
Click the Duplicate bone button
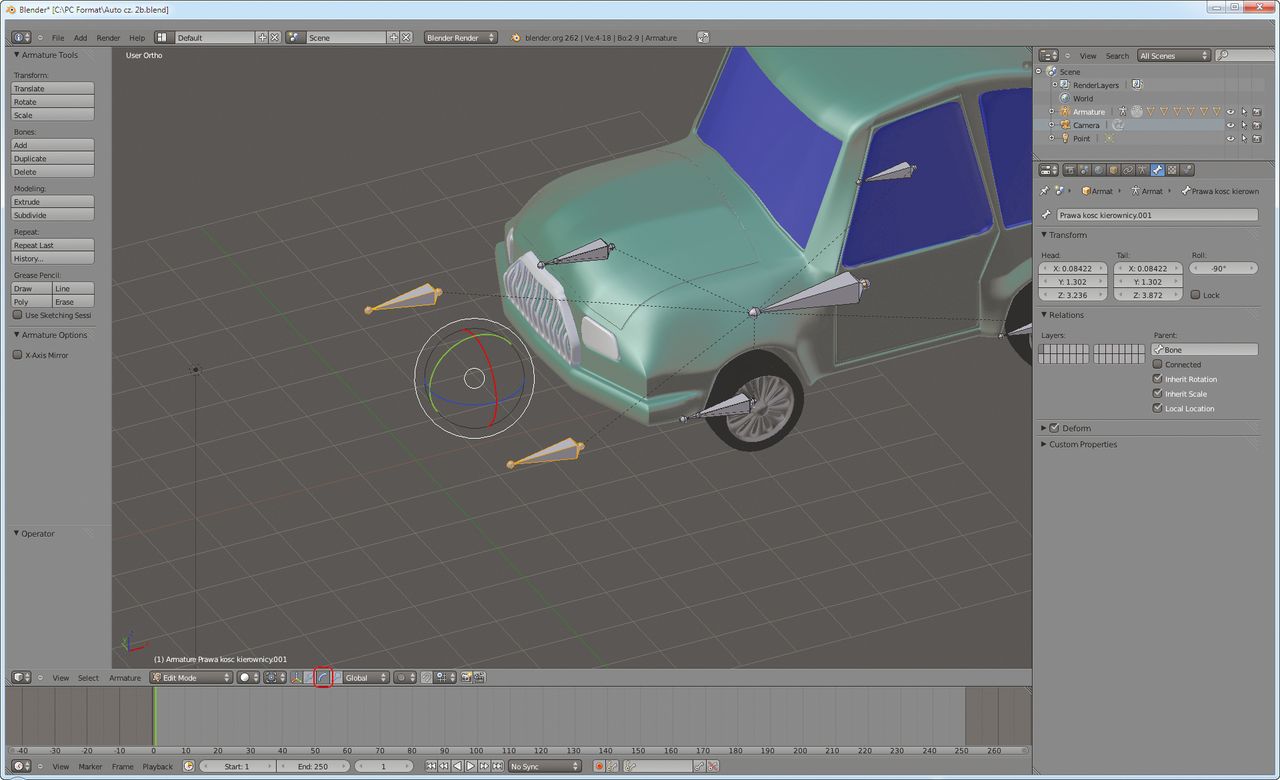[x=53, y=158]
